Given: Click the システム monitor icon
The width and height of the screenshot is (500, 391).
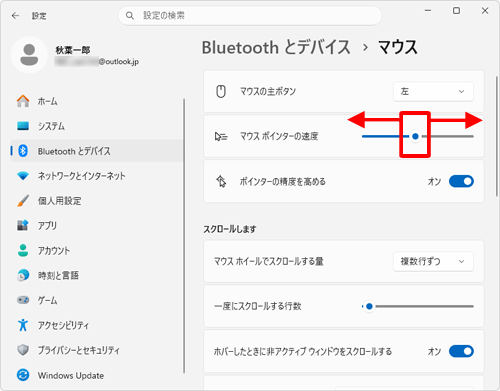Looking at the screenshot, I should tap(23, 126).
